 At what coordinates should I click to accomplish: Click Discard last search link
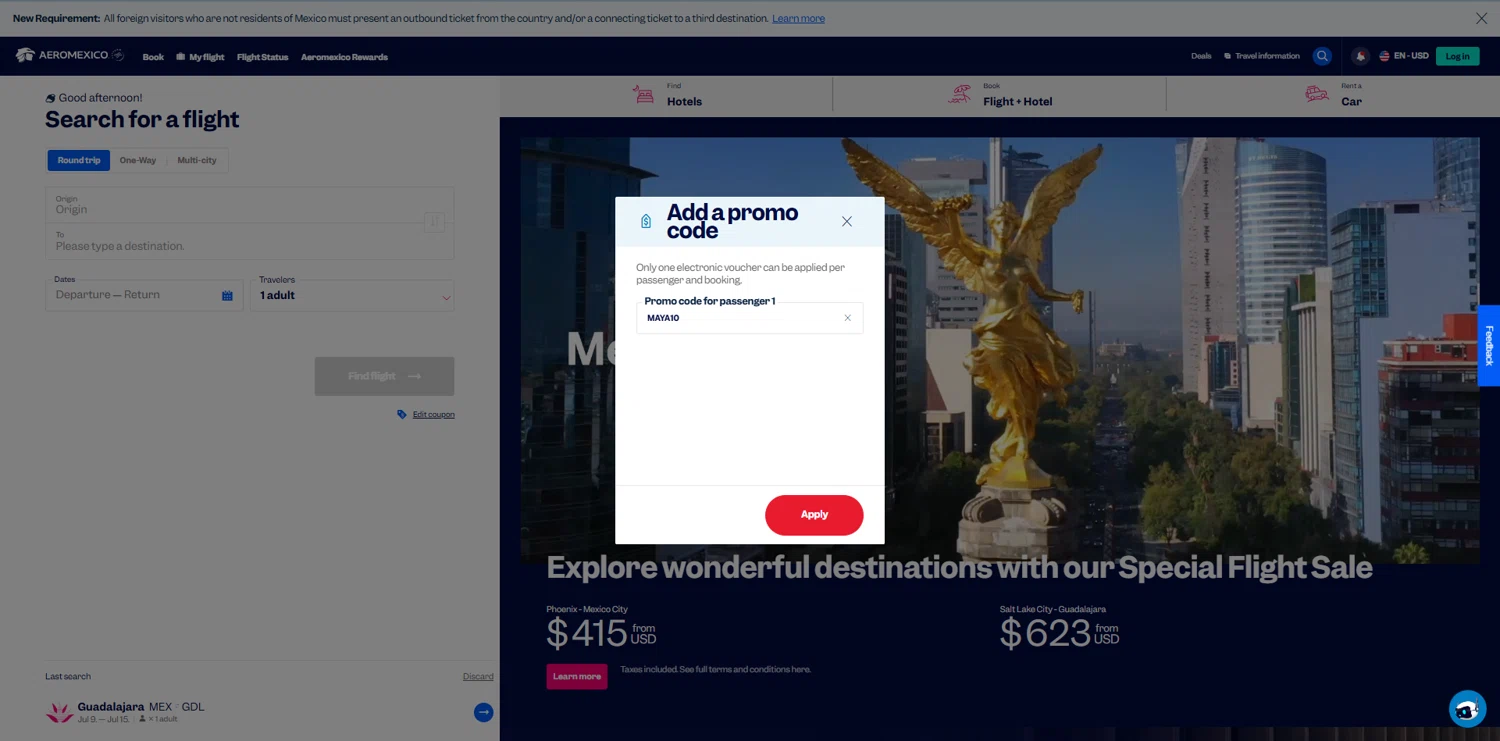point(478,677)
